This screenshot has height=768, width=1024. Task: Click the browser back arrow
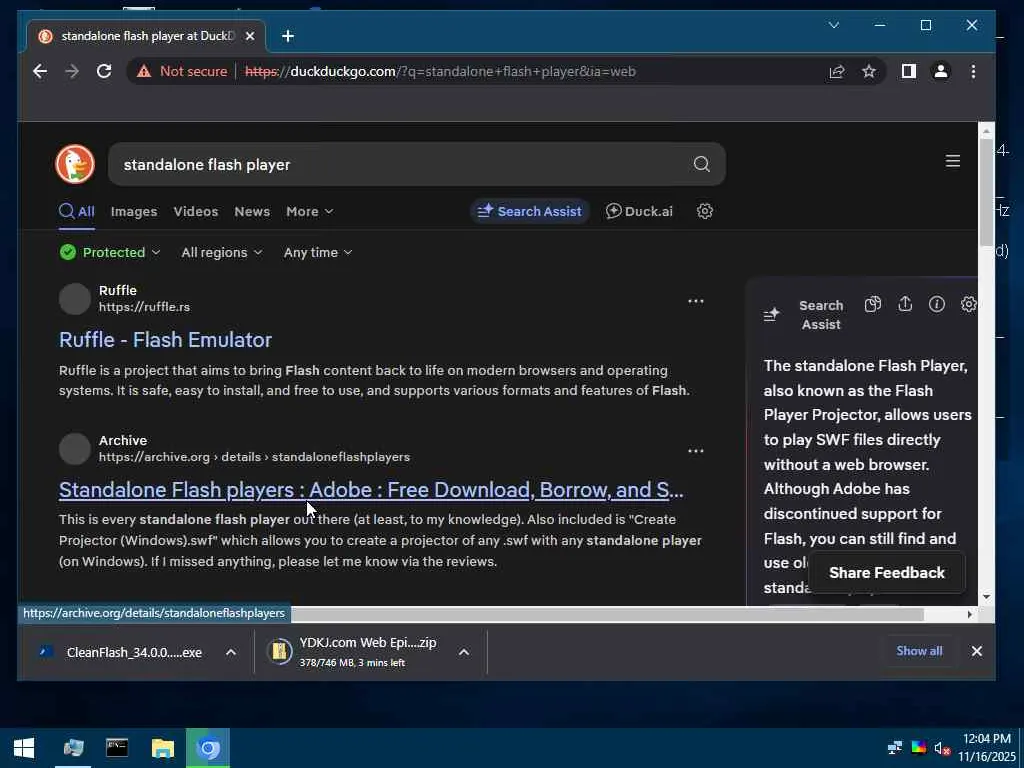coord(40,71)
